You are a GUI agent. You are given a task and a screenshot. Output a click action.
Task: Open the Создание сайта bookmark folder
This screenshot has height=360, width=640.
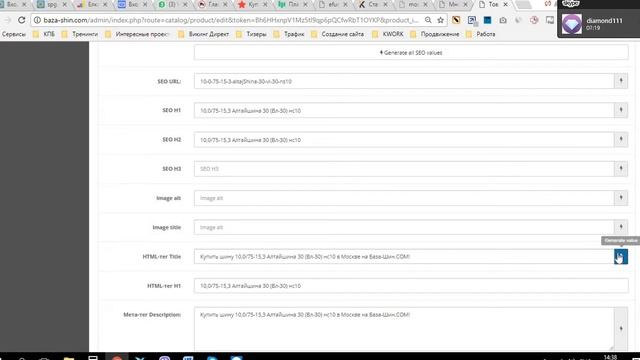(x=338, y=34)
